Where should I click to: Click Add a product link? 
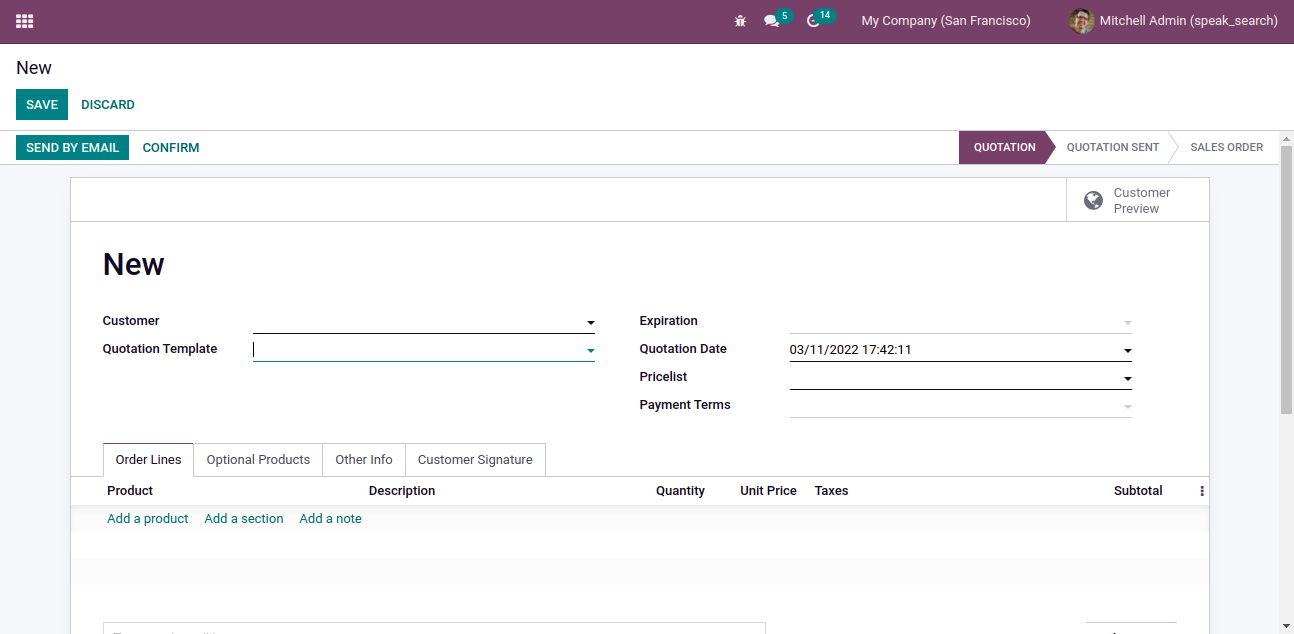pyautogui.click(x=148, y=519)
